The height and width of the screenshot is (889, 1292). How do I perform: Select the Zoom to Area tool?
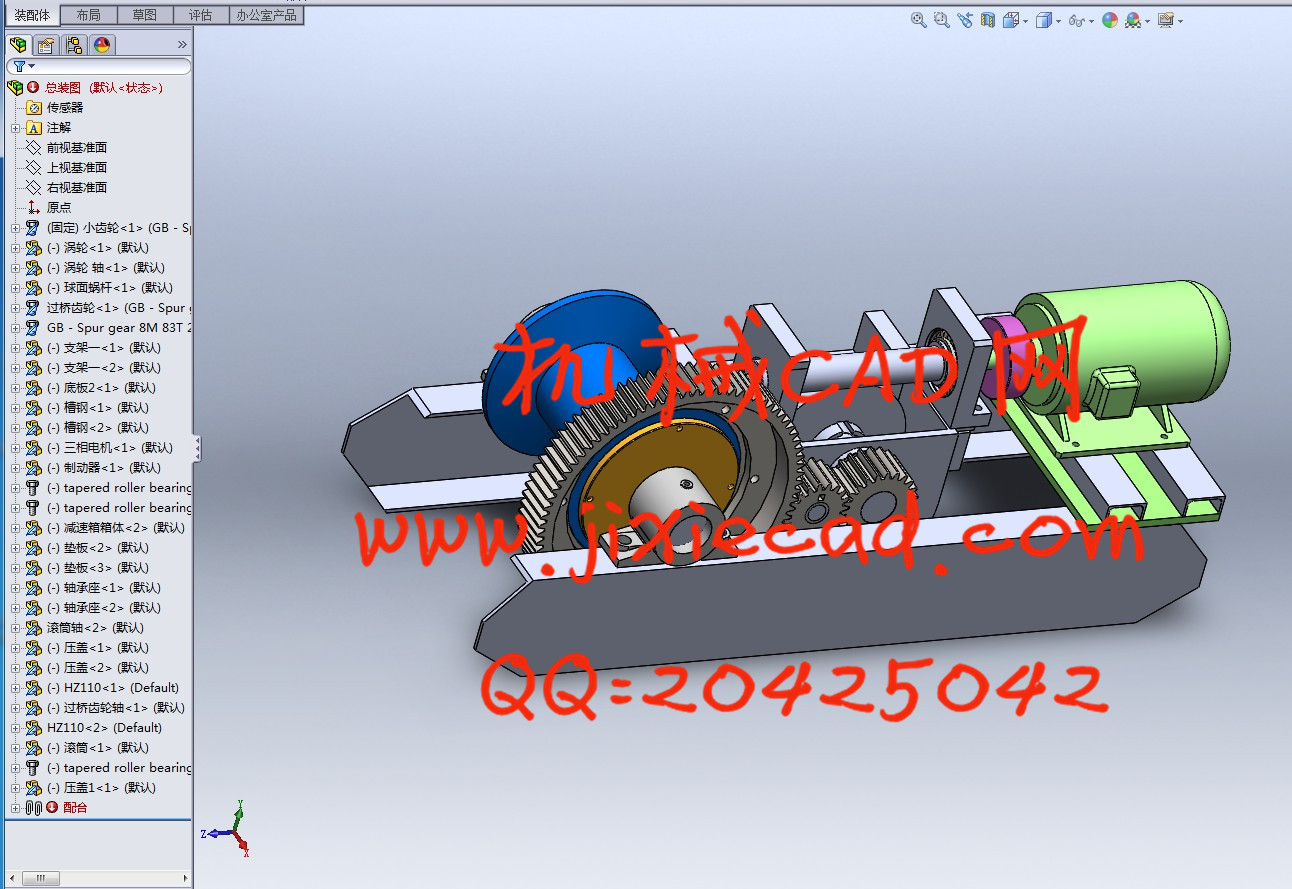(x=941, y=20)
